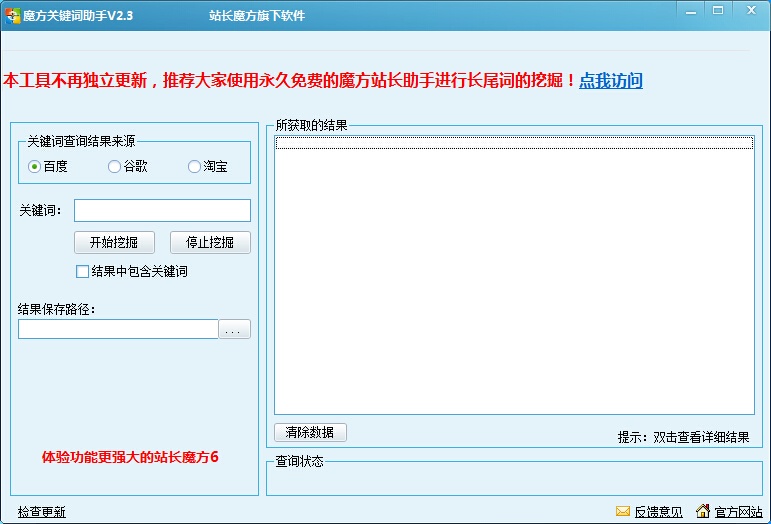Viewport: 771px width, 524px height.
Task: Click the envelope icon beside 反馈意见
Action: (623, 511)
